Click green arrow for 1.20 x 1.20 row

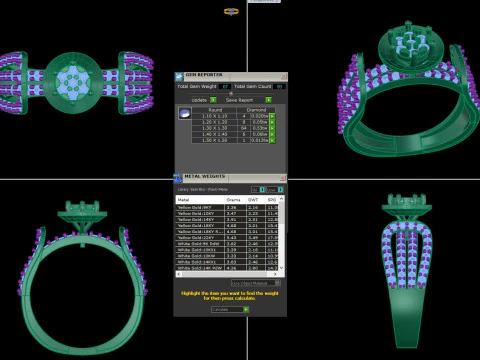(272, 122)
